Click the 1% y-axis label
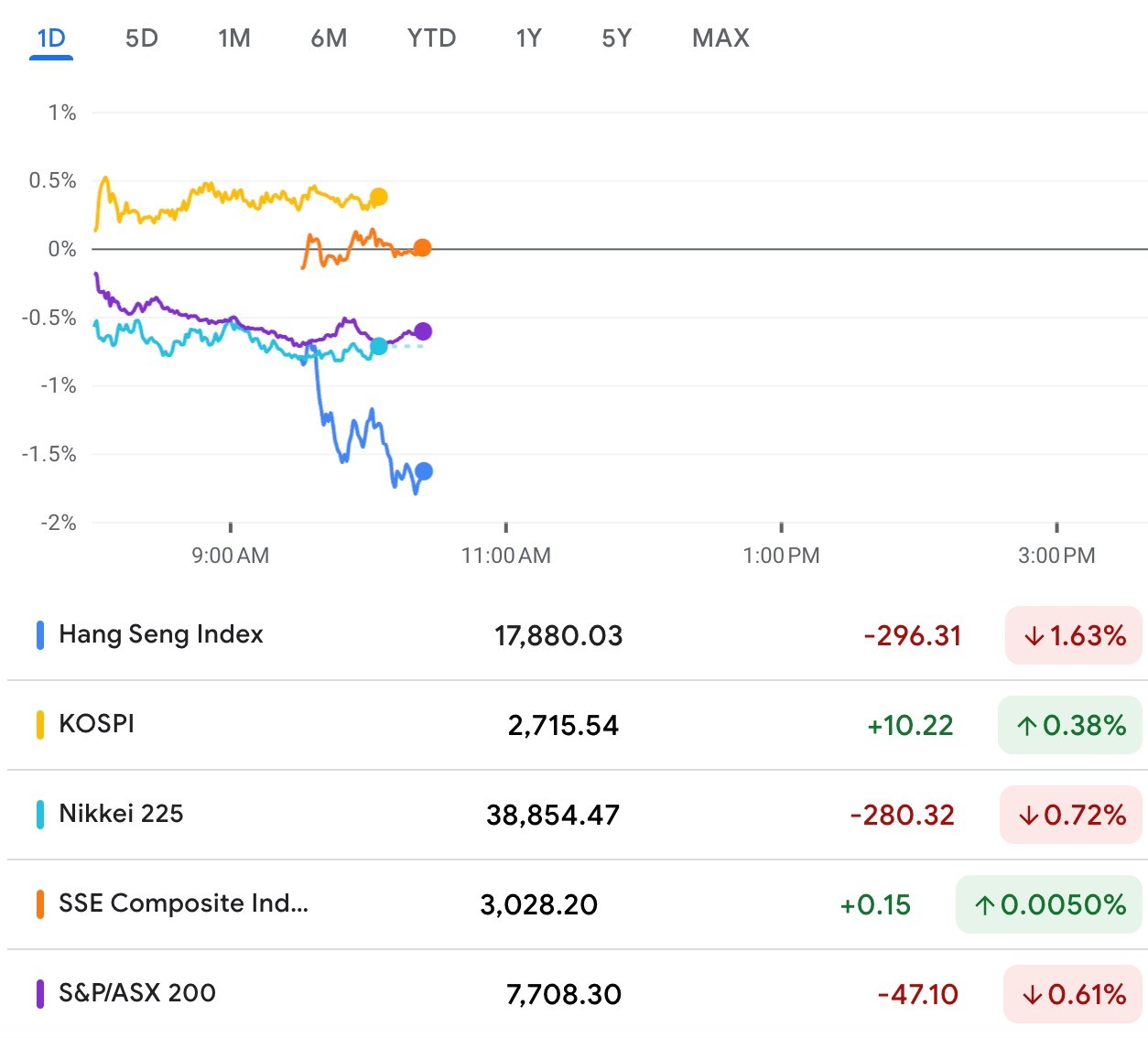This screenshot has width=1148, height=1038. 62,113
